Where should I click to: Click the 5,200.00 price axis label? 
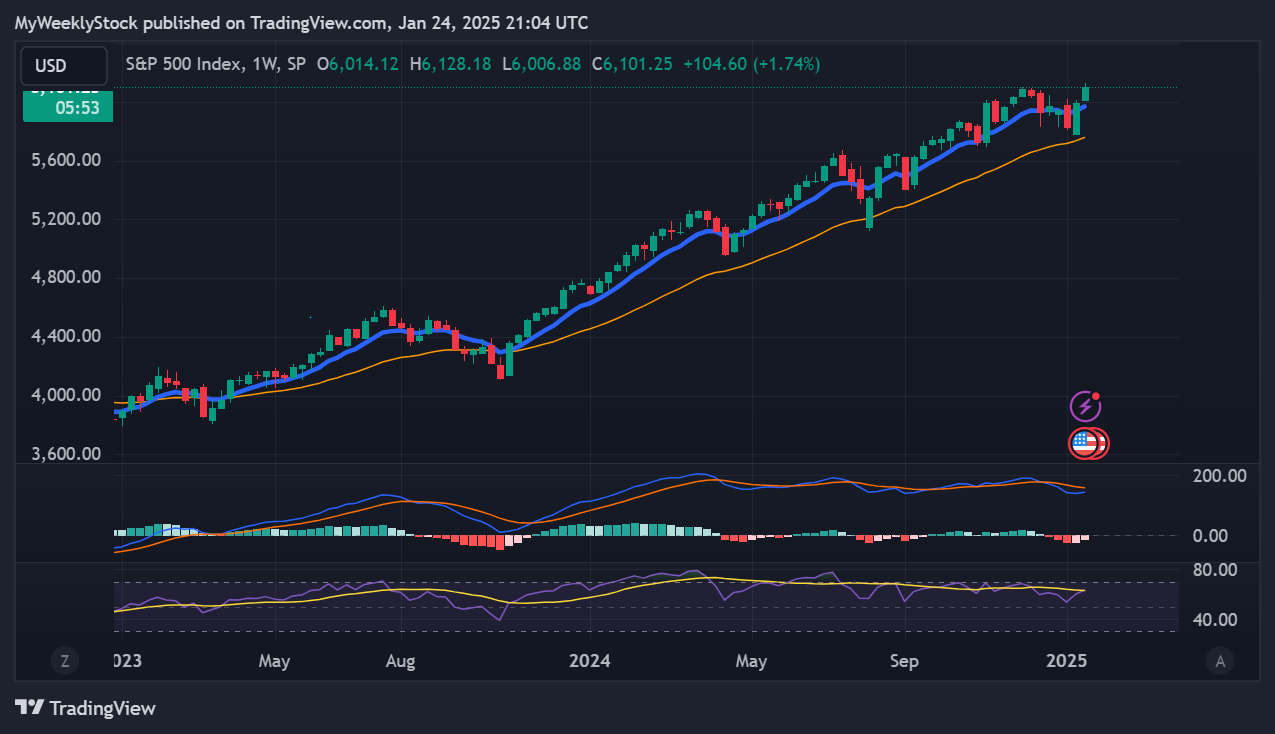(x=66, y=219)
